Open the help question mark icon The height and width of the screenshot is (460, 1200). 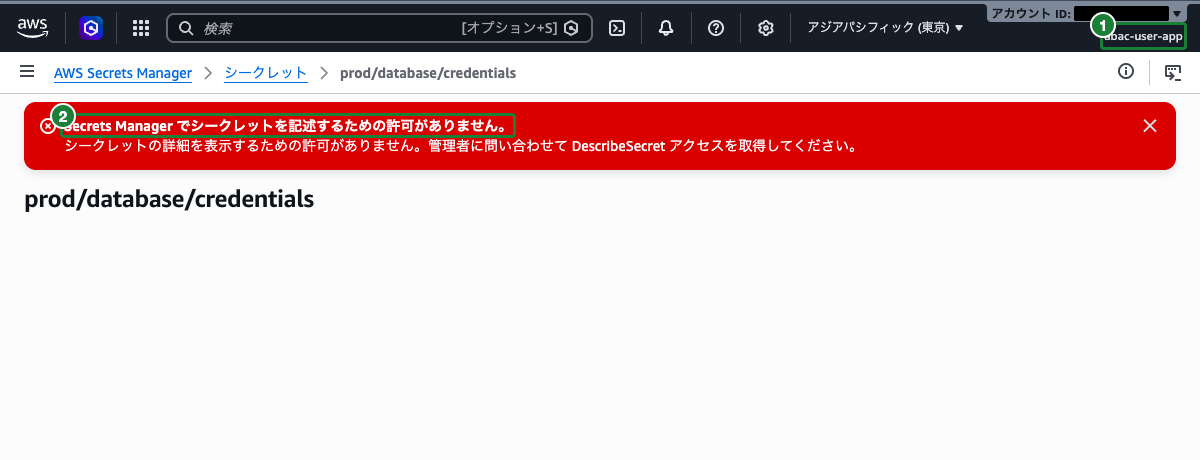coord(716,28)
